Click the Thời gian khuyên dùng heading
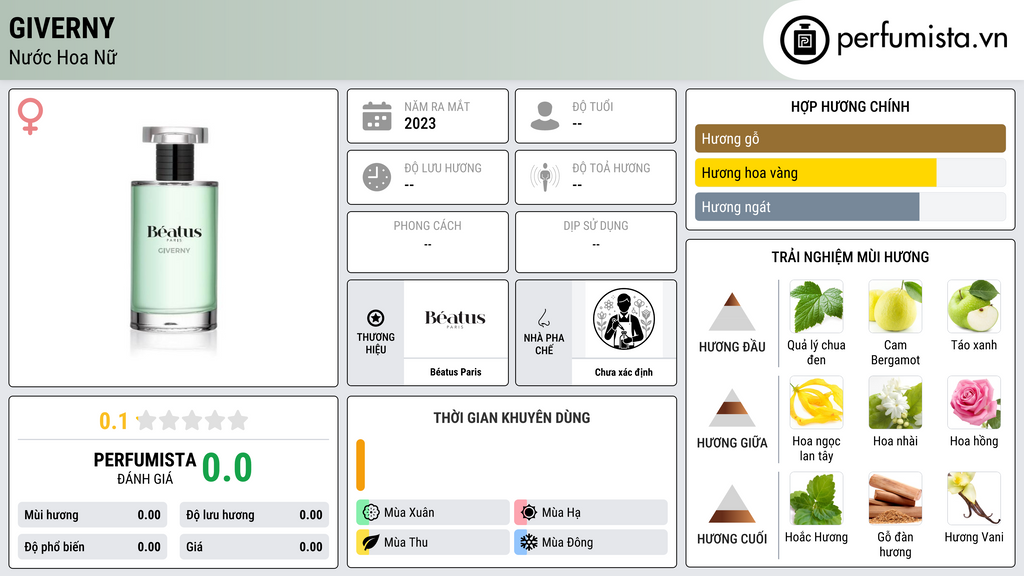 pyautogui.click(x=512, y=418)
